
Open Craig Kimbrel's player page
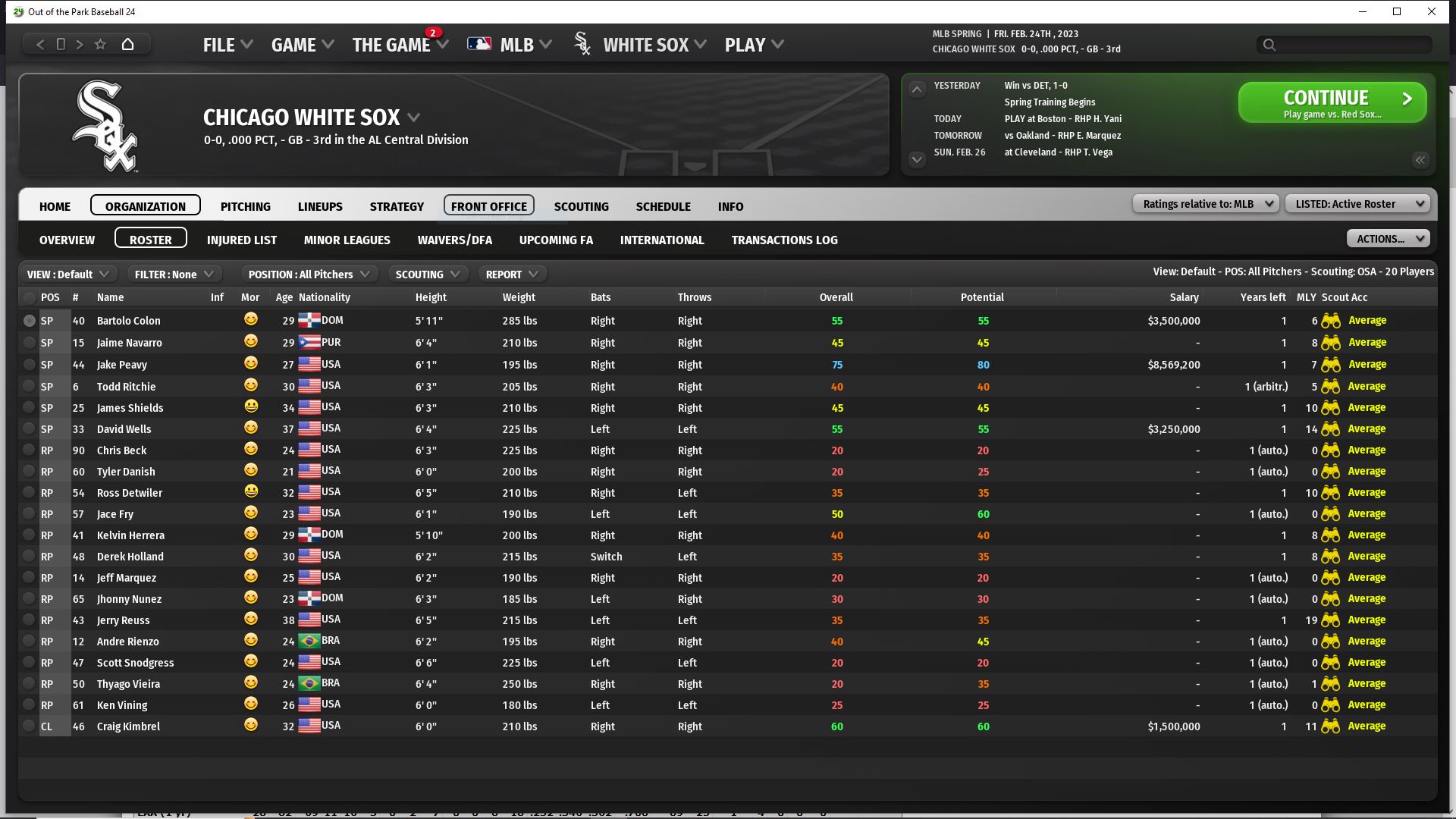point(128,726)
